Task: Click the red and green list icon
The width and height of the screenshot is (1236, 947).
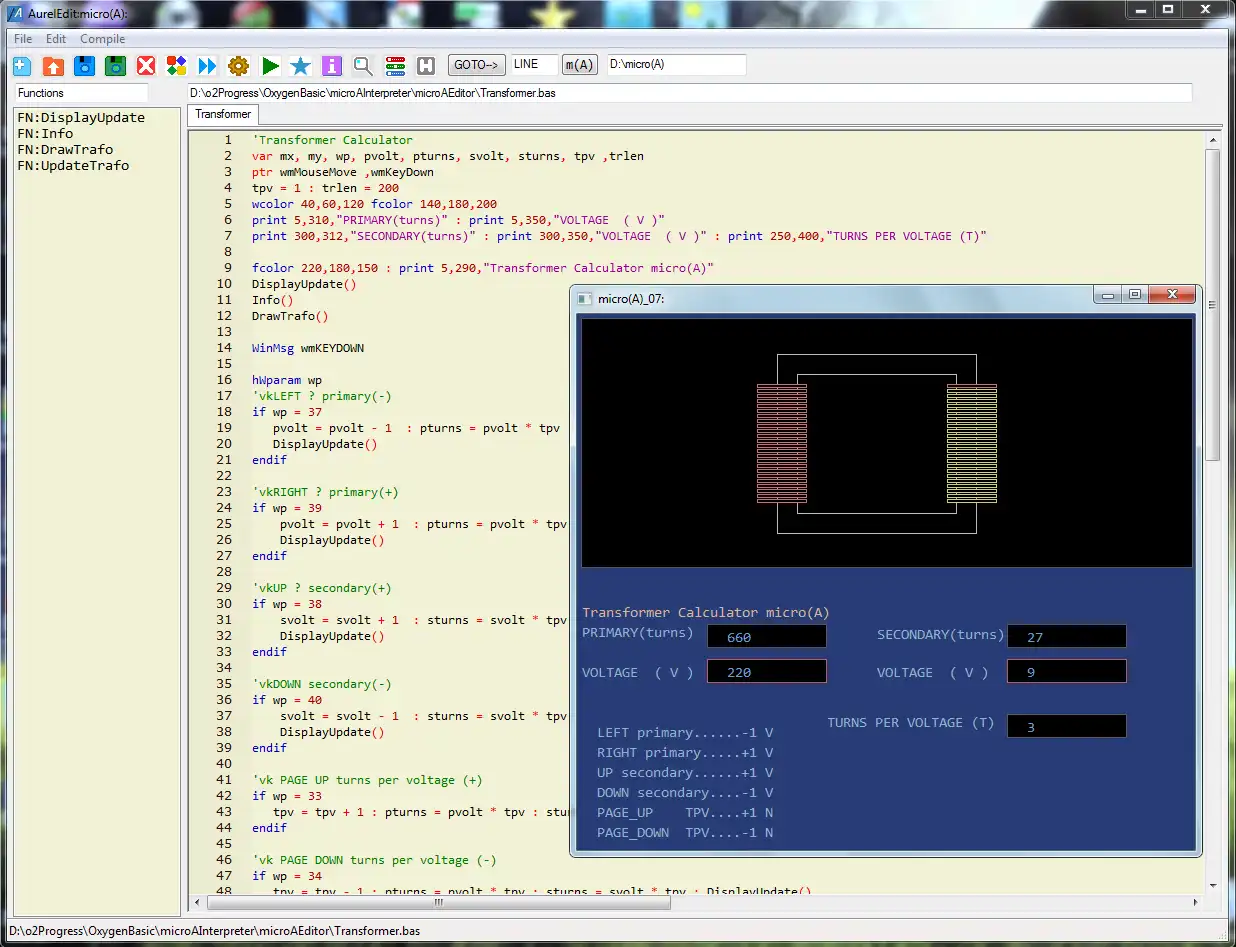Action: click(x=395, y=66)
